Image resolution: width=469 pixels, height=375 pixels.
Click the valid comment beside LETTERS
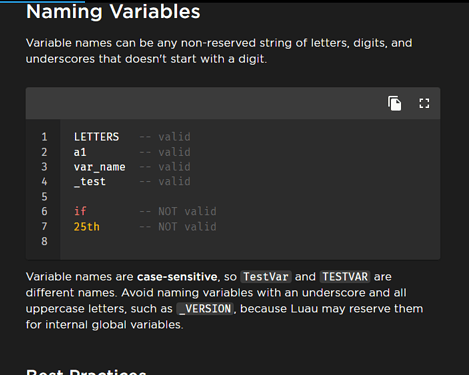coord(165,137)
